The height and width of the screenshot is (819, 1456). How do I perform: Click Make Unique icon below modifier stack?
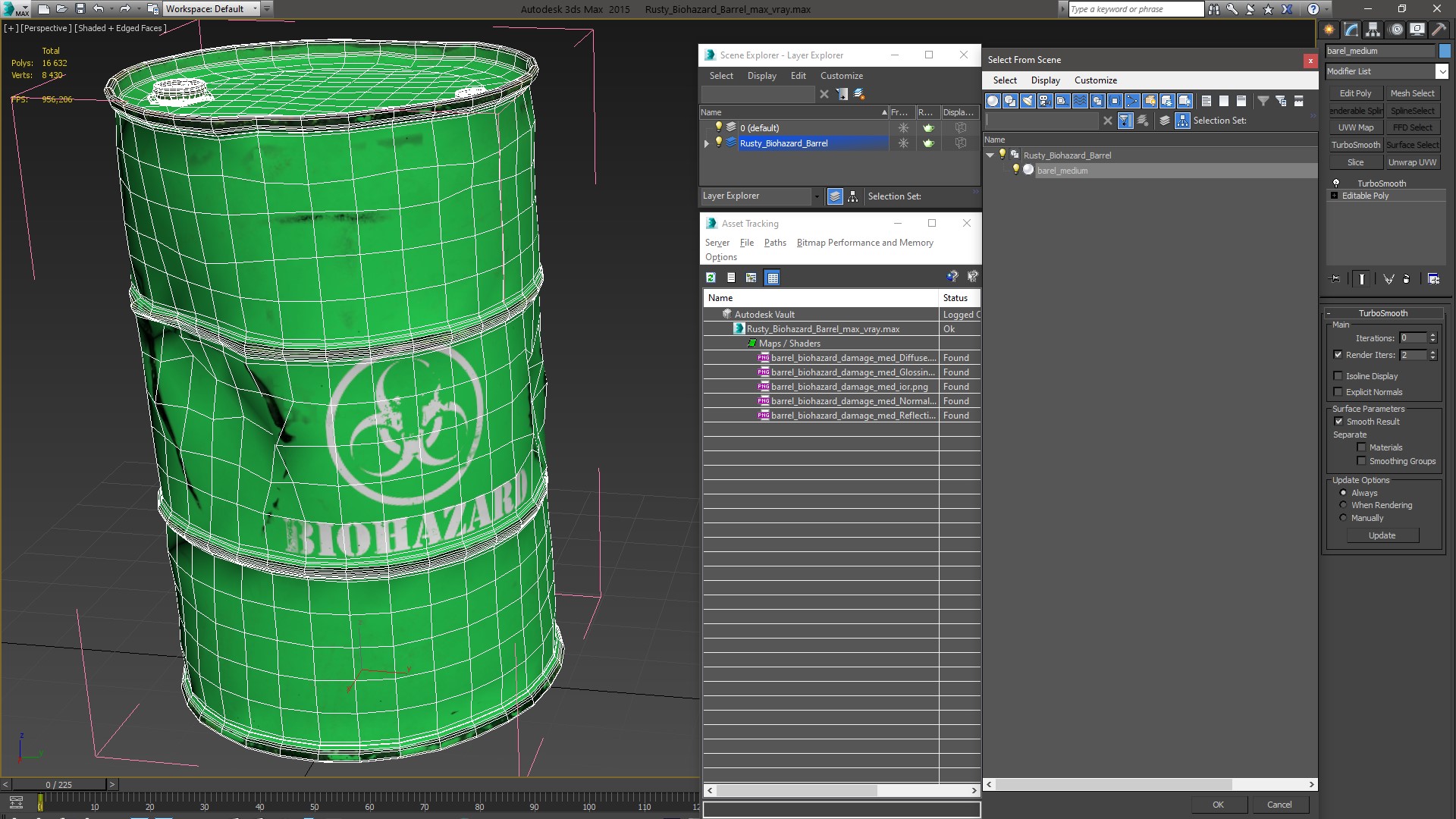(1389, 279)
